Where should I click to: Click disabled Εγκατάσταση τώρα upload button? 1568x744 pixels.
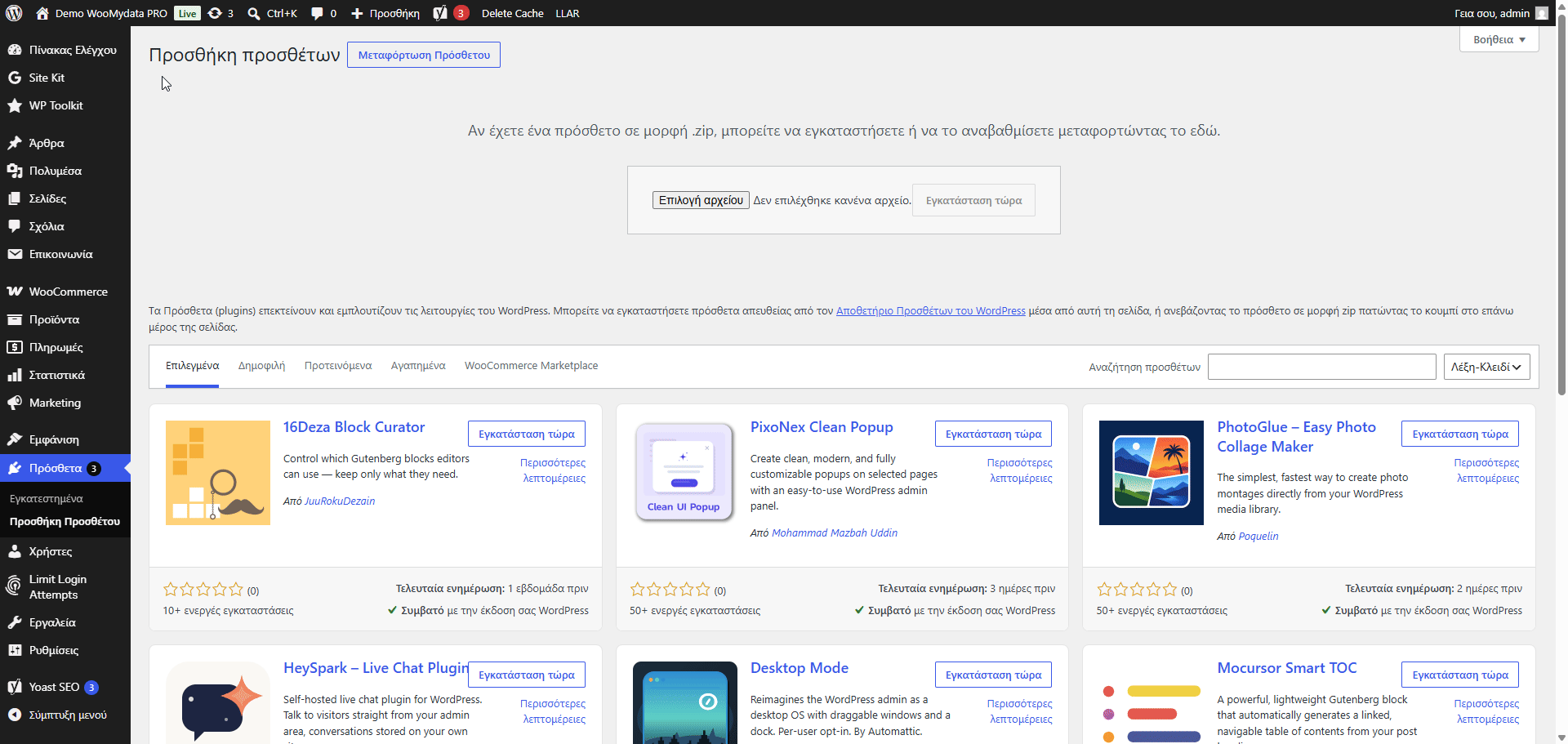[973, 200]
